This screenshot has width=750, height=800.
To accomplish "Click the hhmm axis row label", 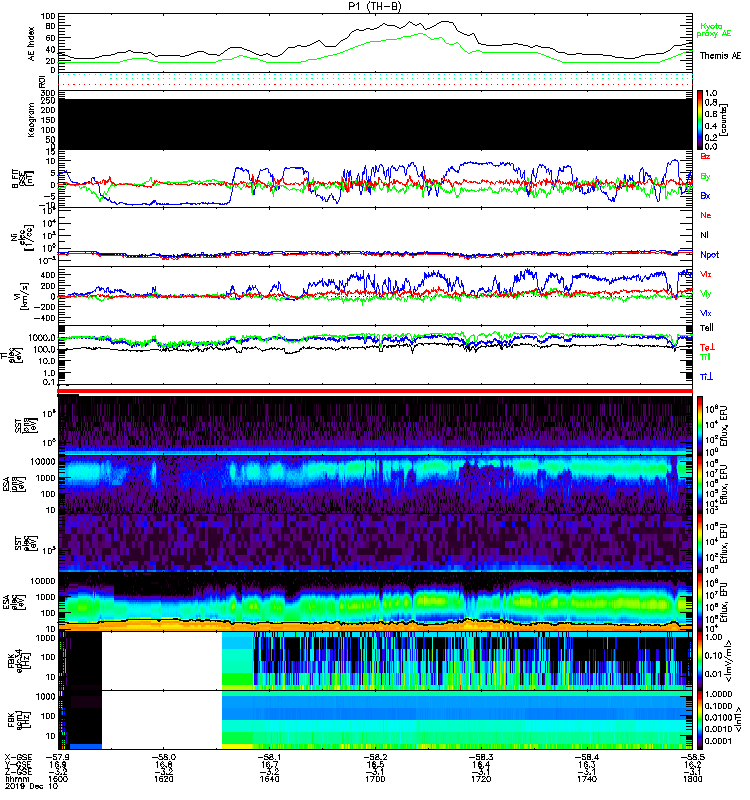I will 17,779.
